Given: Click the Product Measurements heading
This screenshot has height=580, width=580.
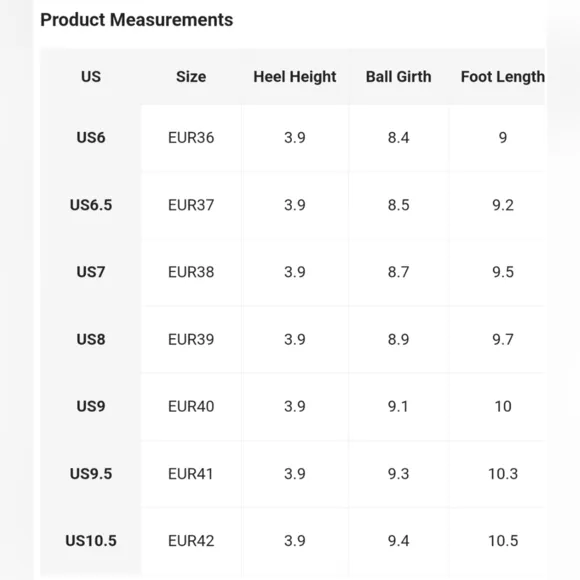Looking at the screenshot, I should [x=136, y=20].
